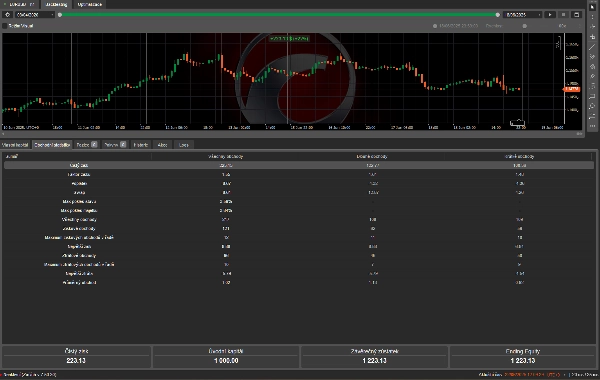Click the last statistics table column header
The width and height of the screenshot is (600, 380).
click(x=519, y=156)
